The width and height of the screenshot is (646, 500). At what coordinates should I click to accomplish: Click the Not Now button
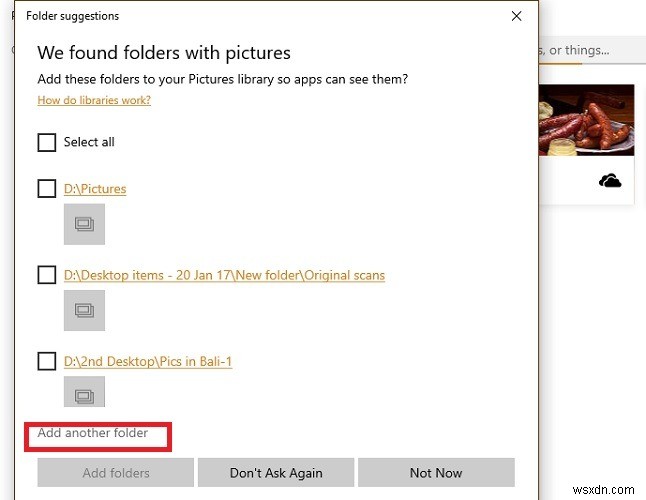(436, 472)
